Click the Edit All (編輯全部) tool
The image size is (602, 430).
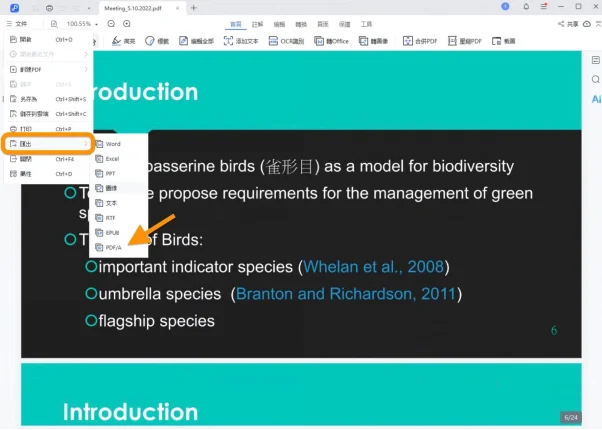click(x=196, y=41)
